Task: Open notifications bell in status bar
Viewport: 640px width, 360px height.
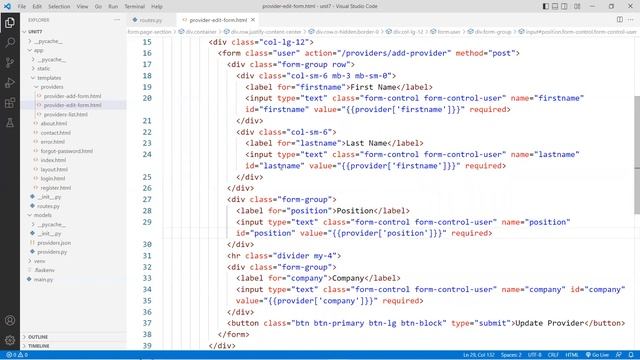Action: [631, 355]
